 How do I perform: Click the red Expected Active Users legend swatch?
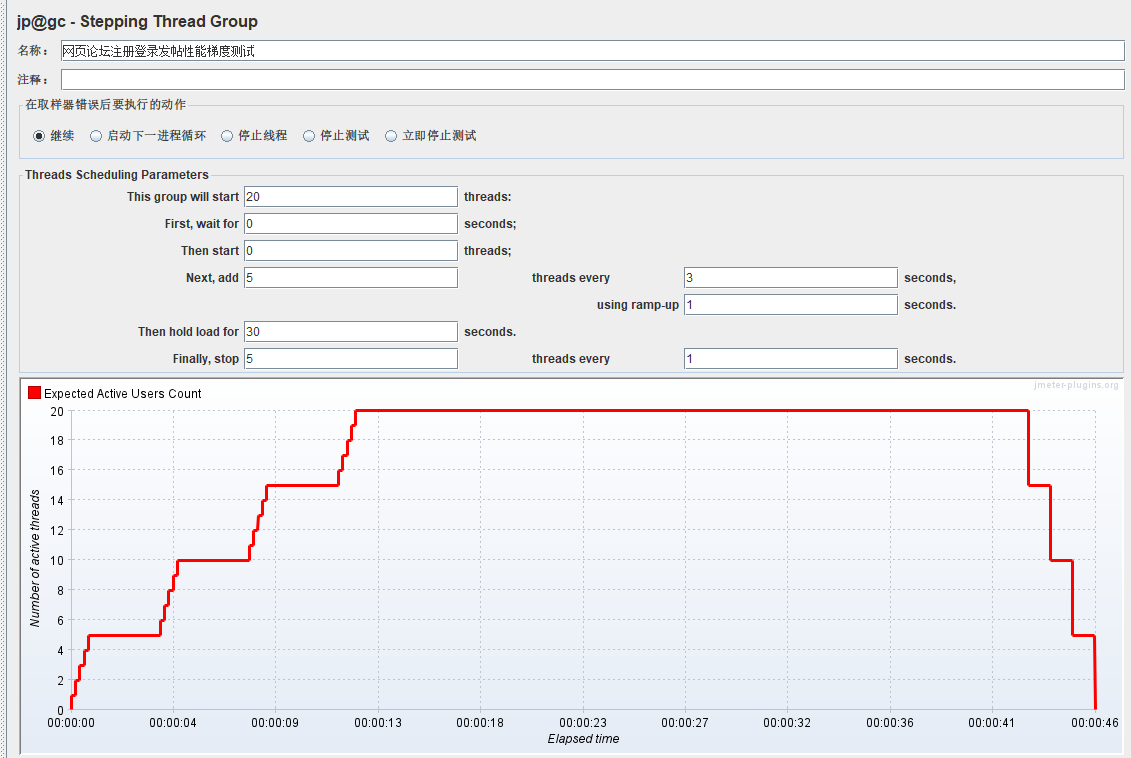[34, 392]
